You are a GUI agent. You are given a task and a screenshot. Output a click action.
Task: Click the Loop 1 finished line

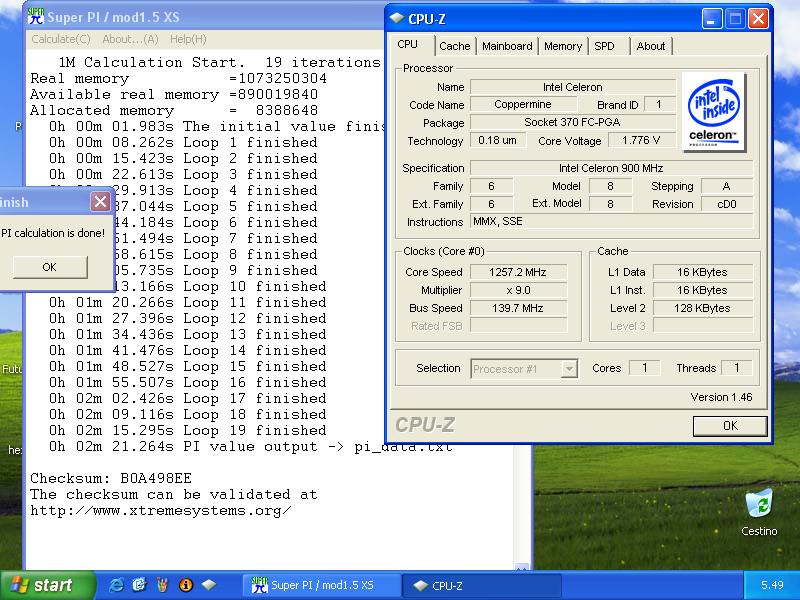tap(183, 142)
